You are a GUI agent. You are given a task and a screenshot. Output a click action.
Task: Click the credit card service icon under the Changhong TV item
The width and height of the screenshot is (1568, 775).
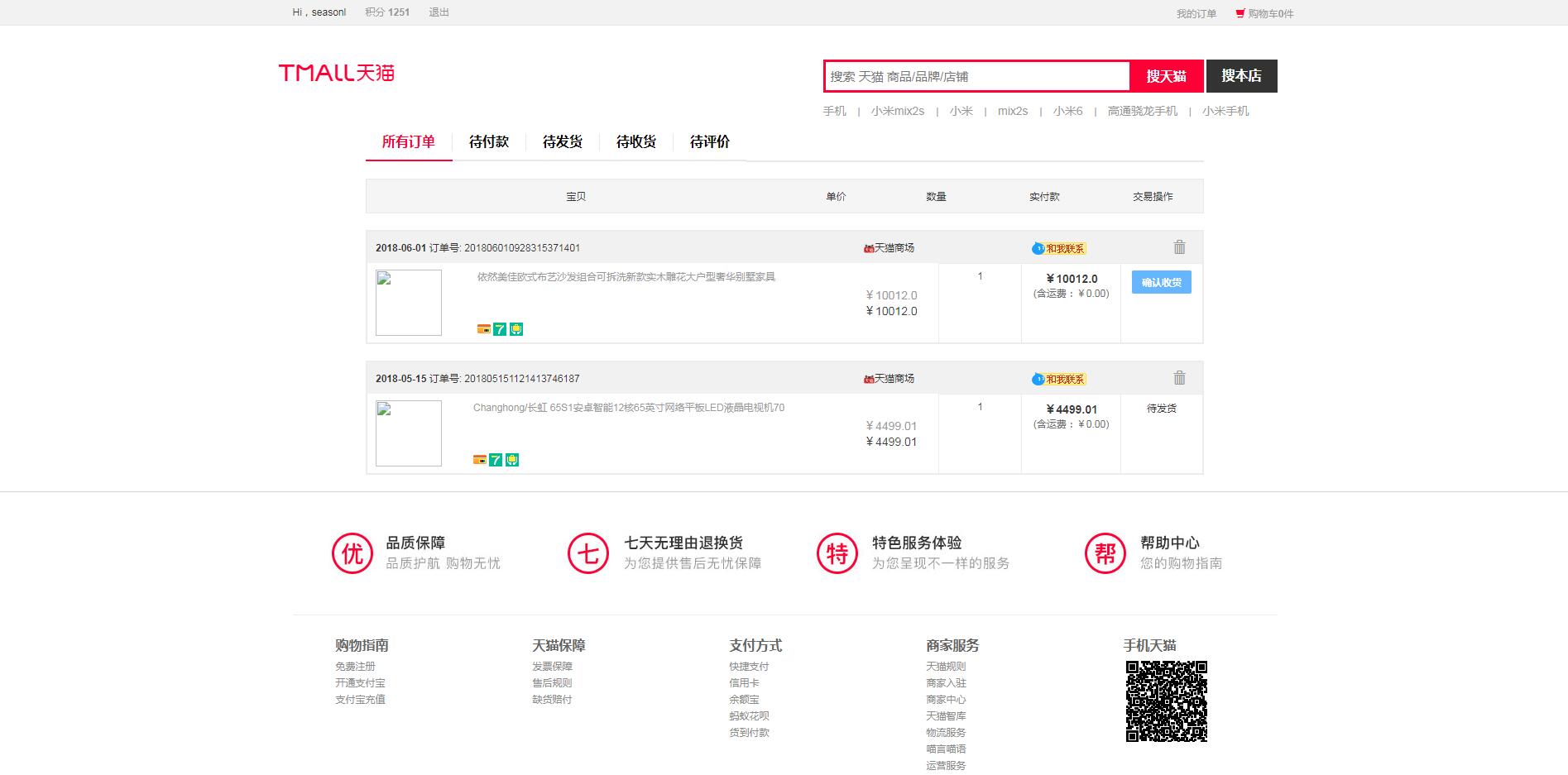(479, 460)
